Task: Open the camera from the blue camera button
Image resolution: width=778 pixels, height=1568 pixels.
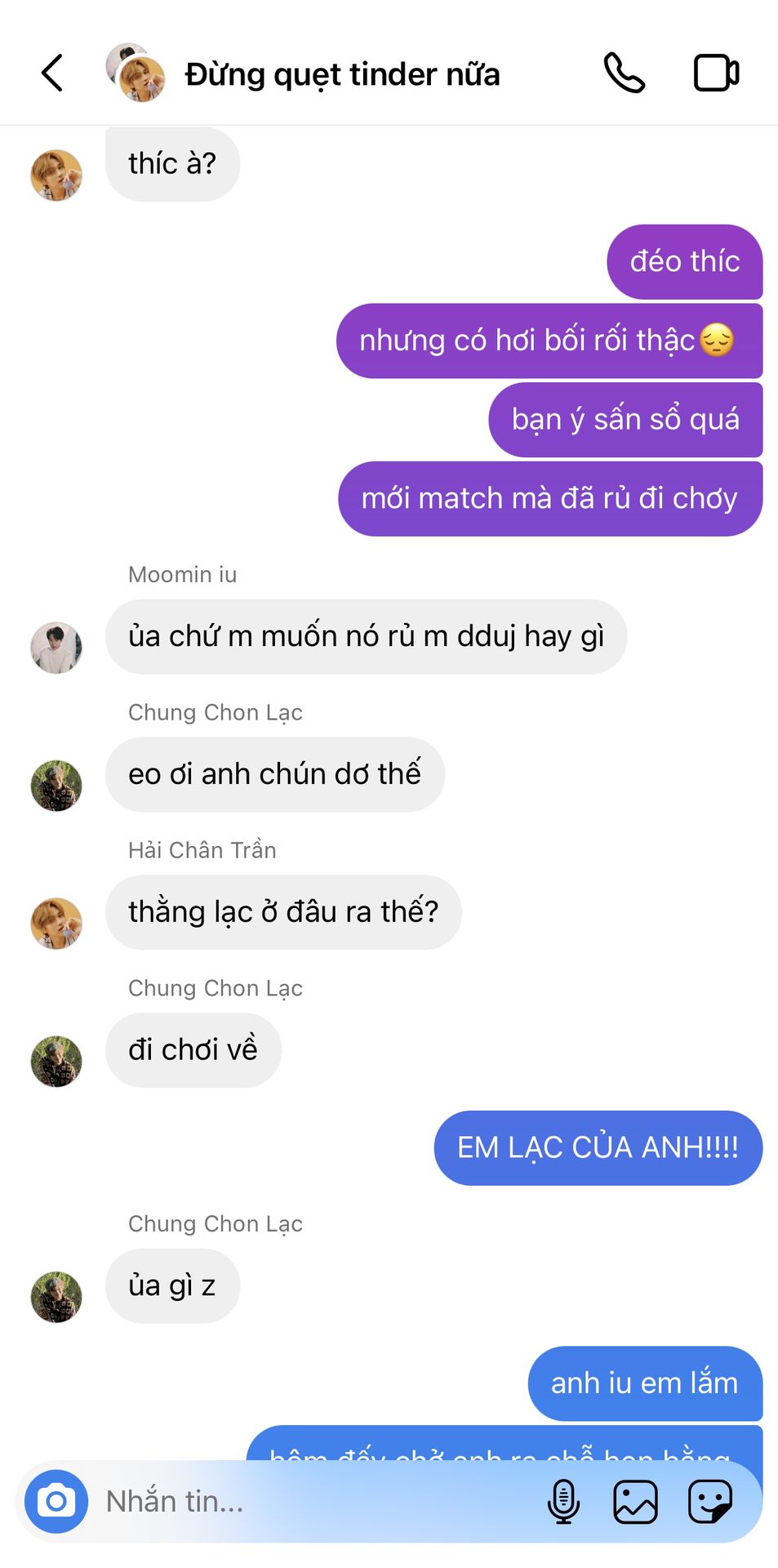Action: point(56,1501)
